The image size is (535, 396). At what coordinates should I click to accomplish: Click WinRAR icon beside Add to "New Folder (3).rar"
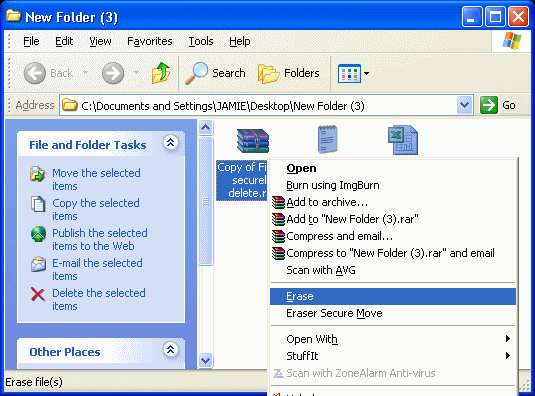[x=278, y=219]
